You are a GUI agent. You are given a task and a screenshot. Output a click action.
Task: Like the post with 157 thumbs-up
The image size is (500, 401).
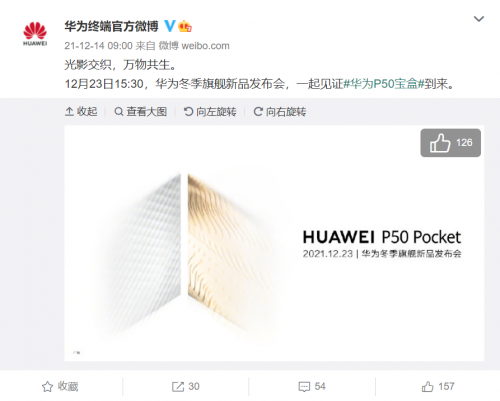click(438, 386)
